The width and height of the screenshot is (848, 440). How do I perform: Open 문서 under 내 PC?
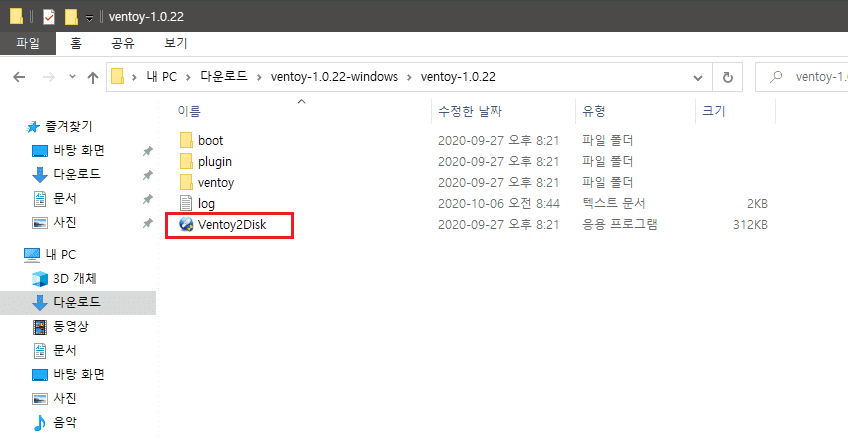(65, 350)
